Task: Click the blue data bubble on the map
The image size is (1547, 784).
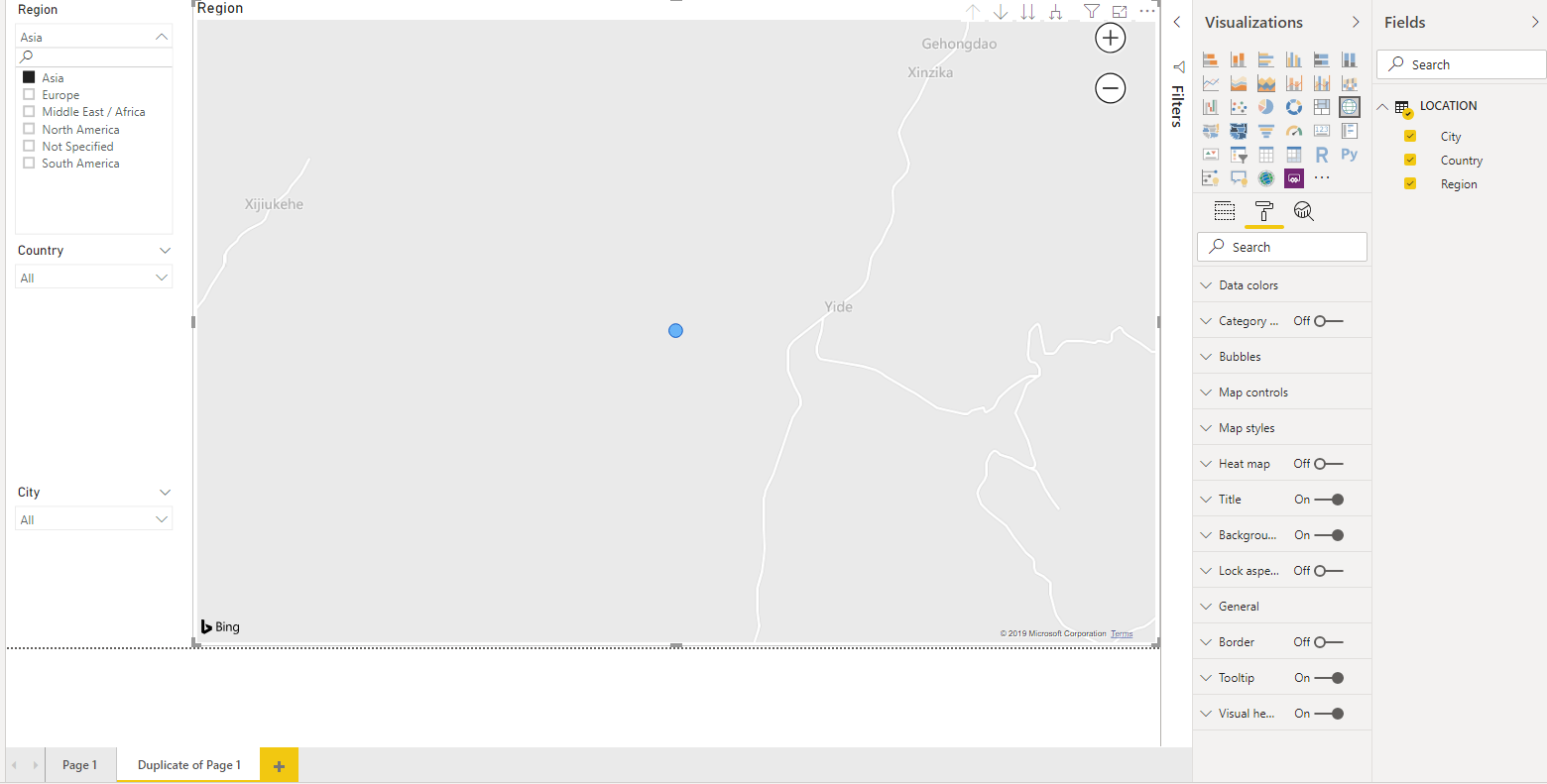Action: 675,331
